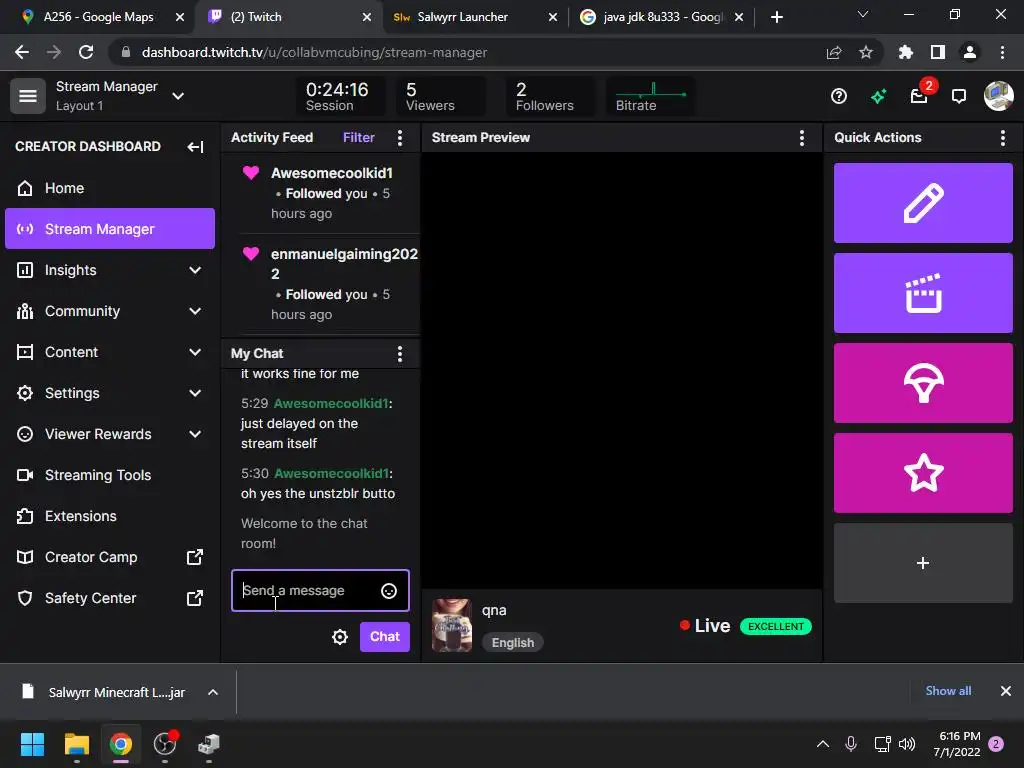This screenshot has width=1024, height=768.
Task: Click the Followers count stat tile
Action: [549, 96]
